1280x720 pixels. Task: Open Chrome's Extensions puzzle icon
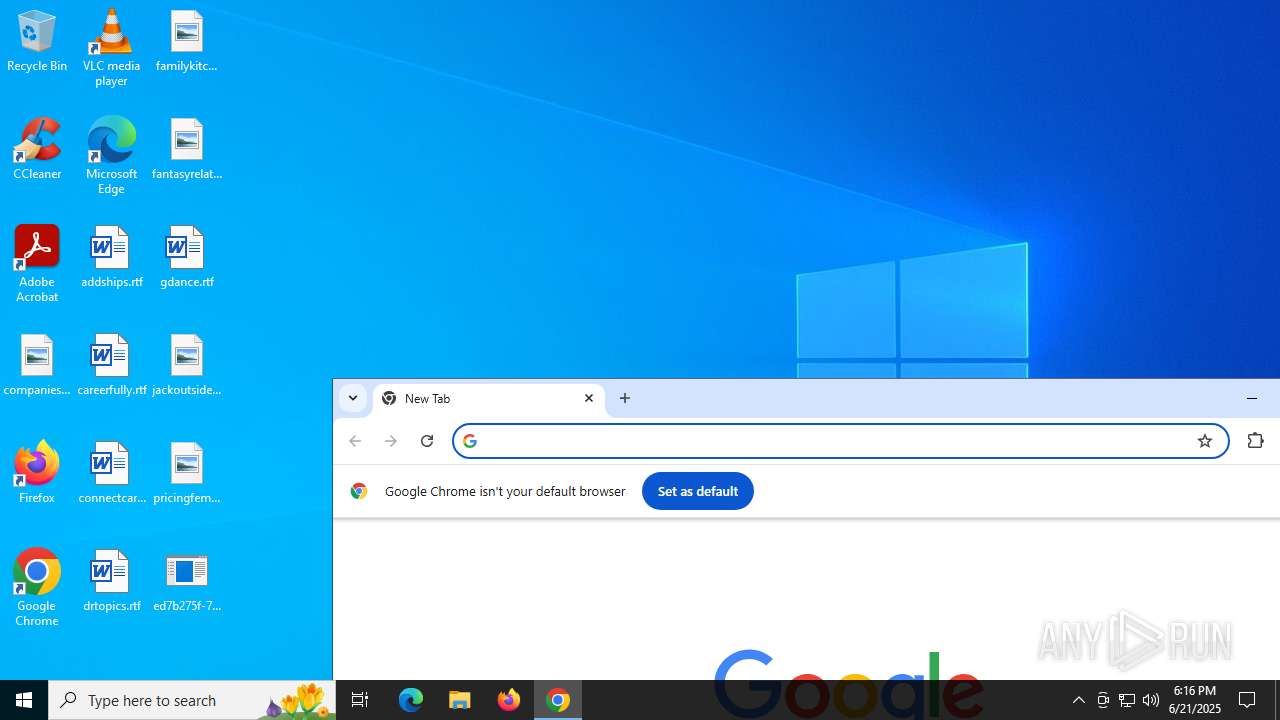[x=1255, y=441]
